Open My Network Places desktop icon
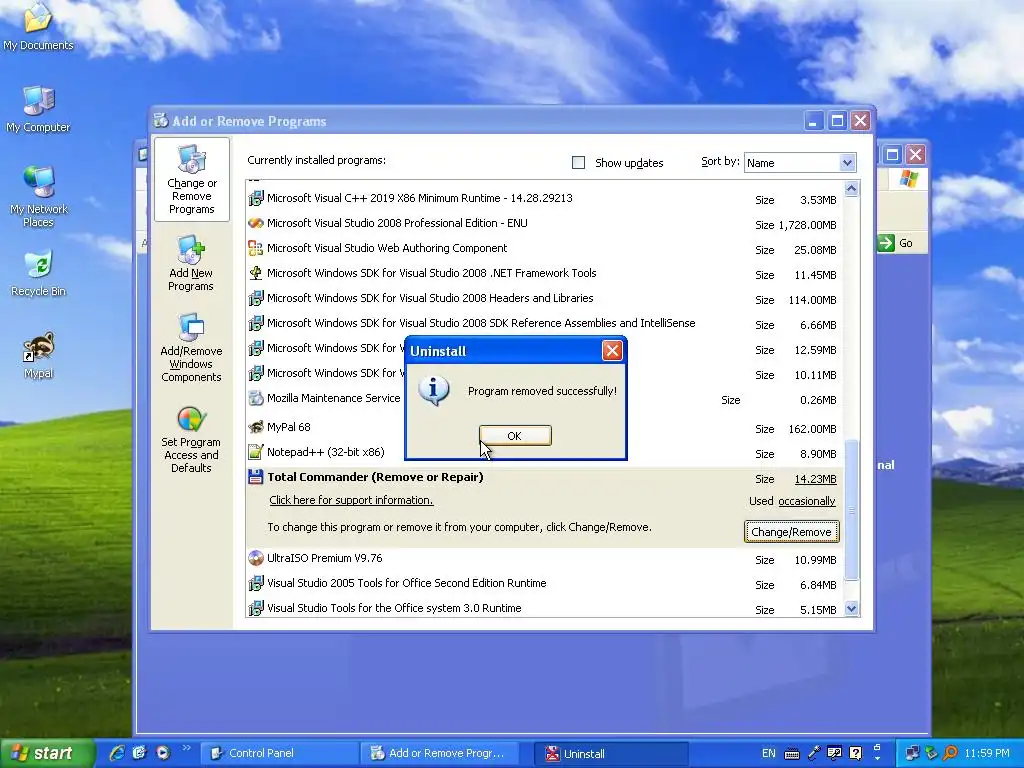Image resolution: width=1024 pixels, height=768 pixels. point(38,196)
